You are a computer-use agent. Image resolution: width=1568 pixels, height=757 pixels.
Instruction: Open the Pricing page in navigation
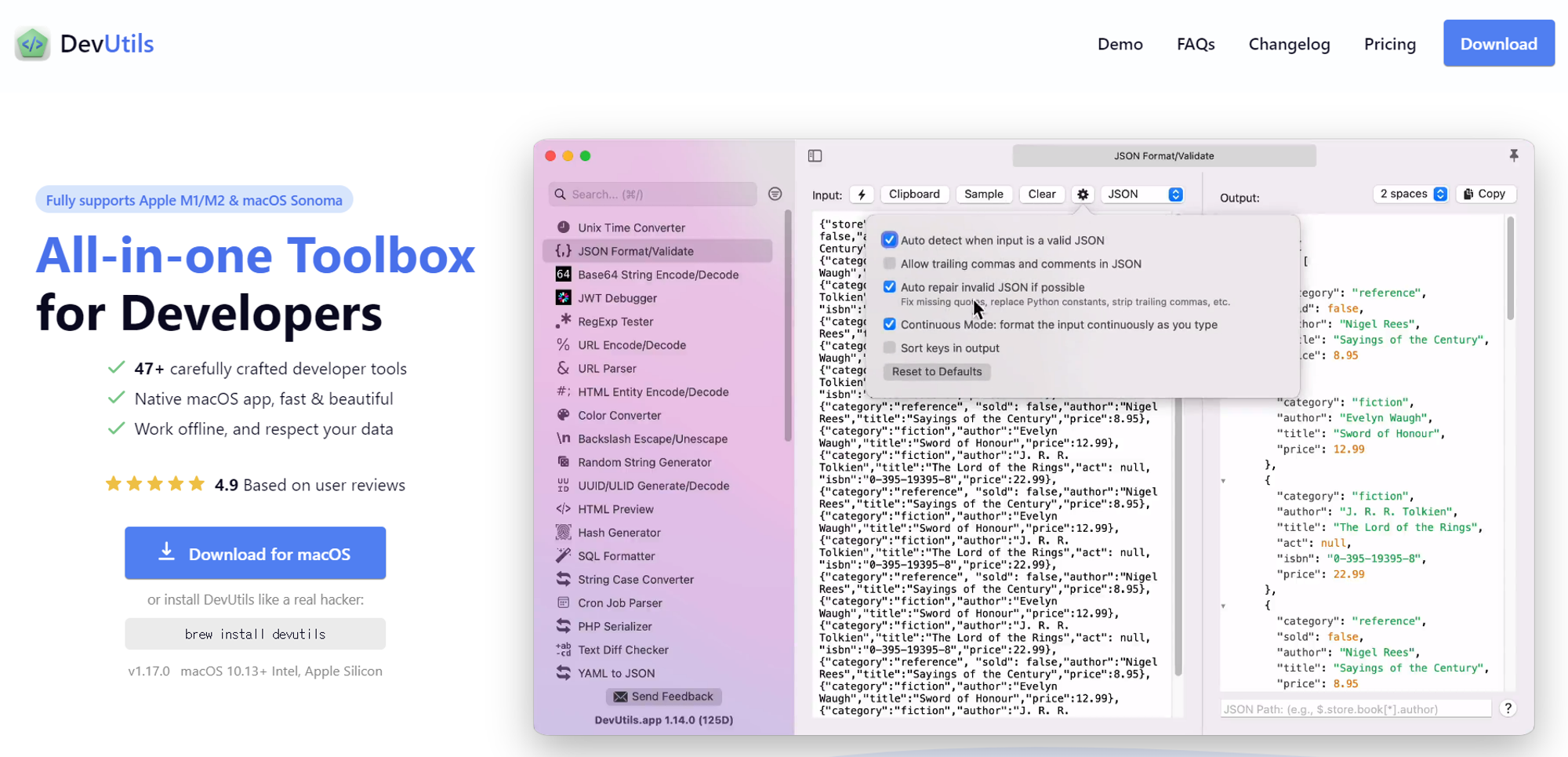[1389, 44]
